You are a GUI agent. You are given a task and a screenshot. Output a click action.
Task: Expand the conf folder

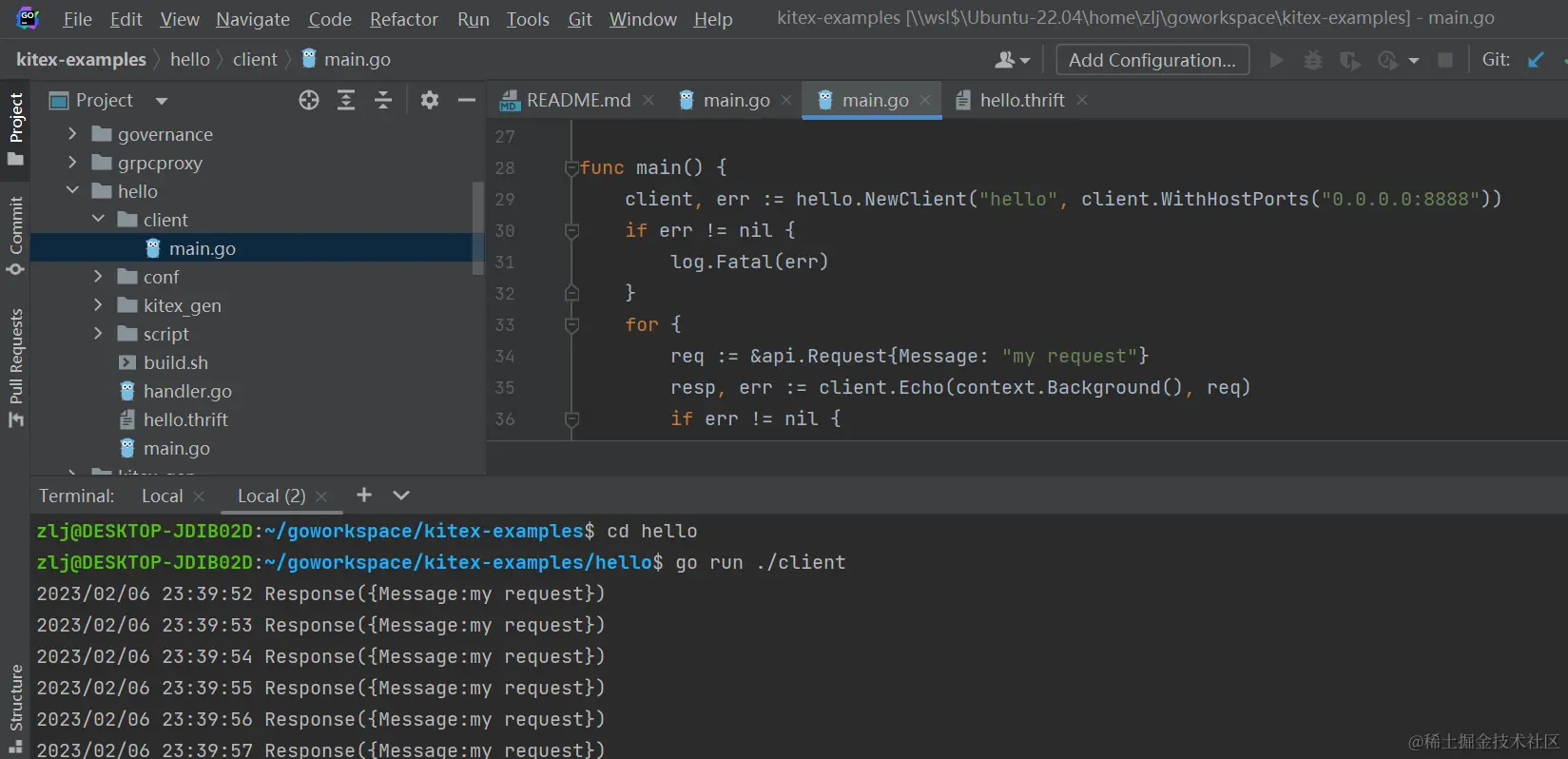(x=98, y=277)
